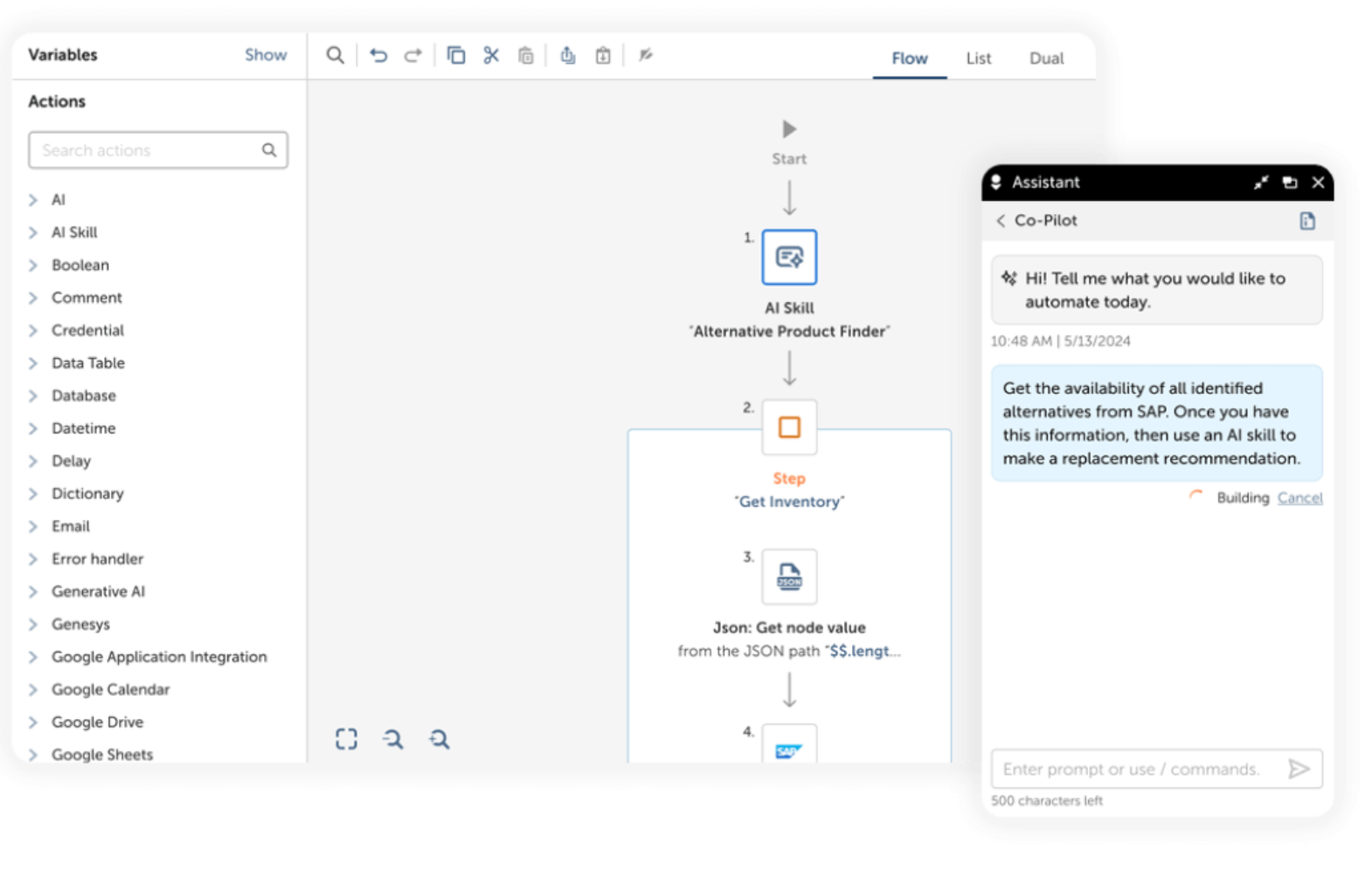Click the Search actions input field
The height and width of the screenshot is (878, 1372).
click(x=158, y=150)
